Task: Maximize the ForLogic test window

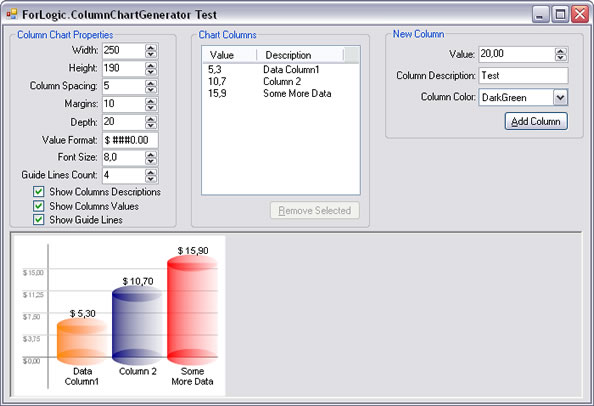Action: pyautogui.click(x=560, y=14)
